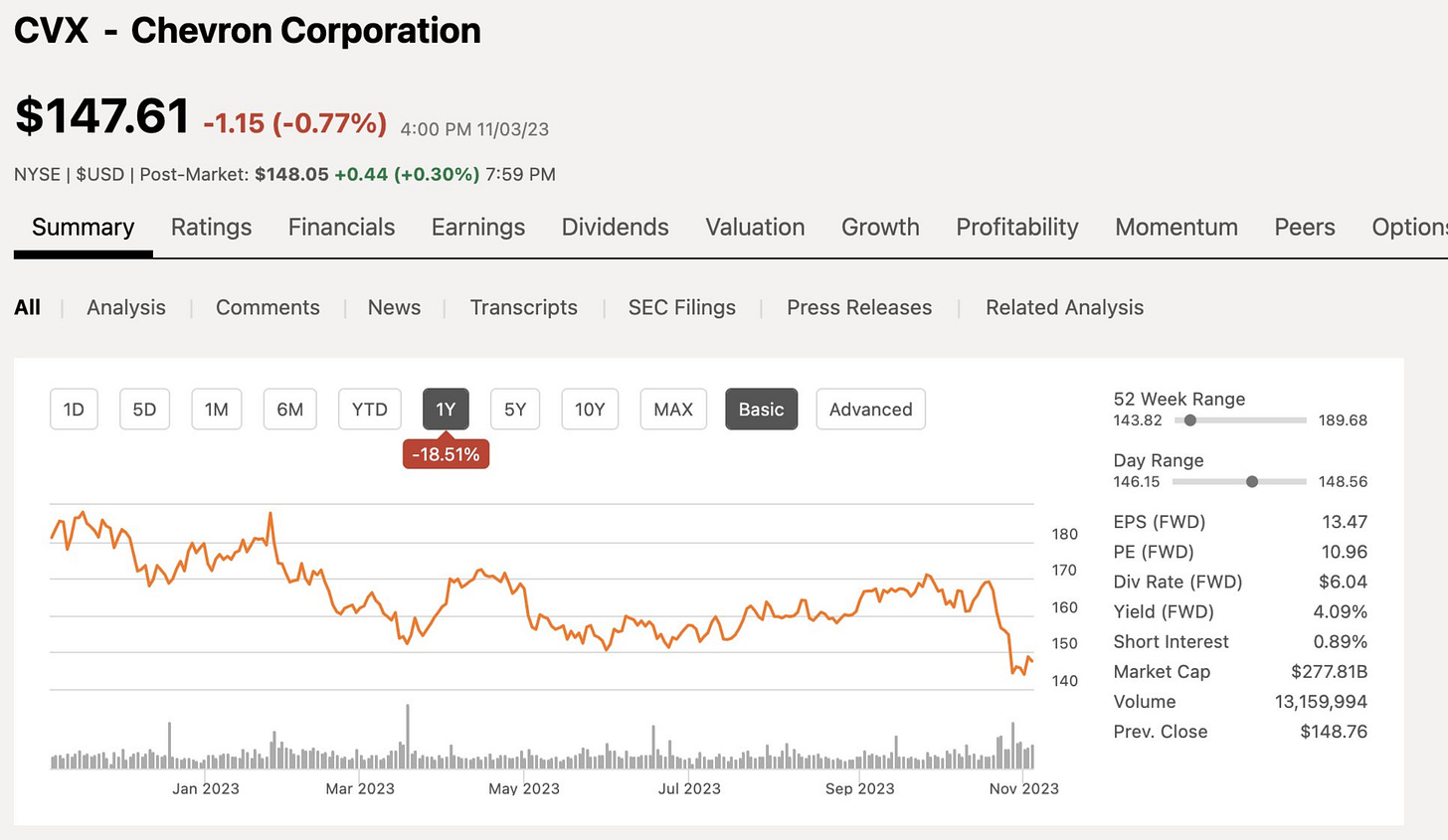1448x840 pixels.
Task: Click the -1.15 (-0.77%) price change
Action: pyautogui.click(x=294, y=123)
